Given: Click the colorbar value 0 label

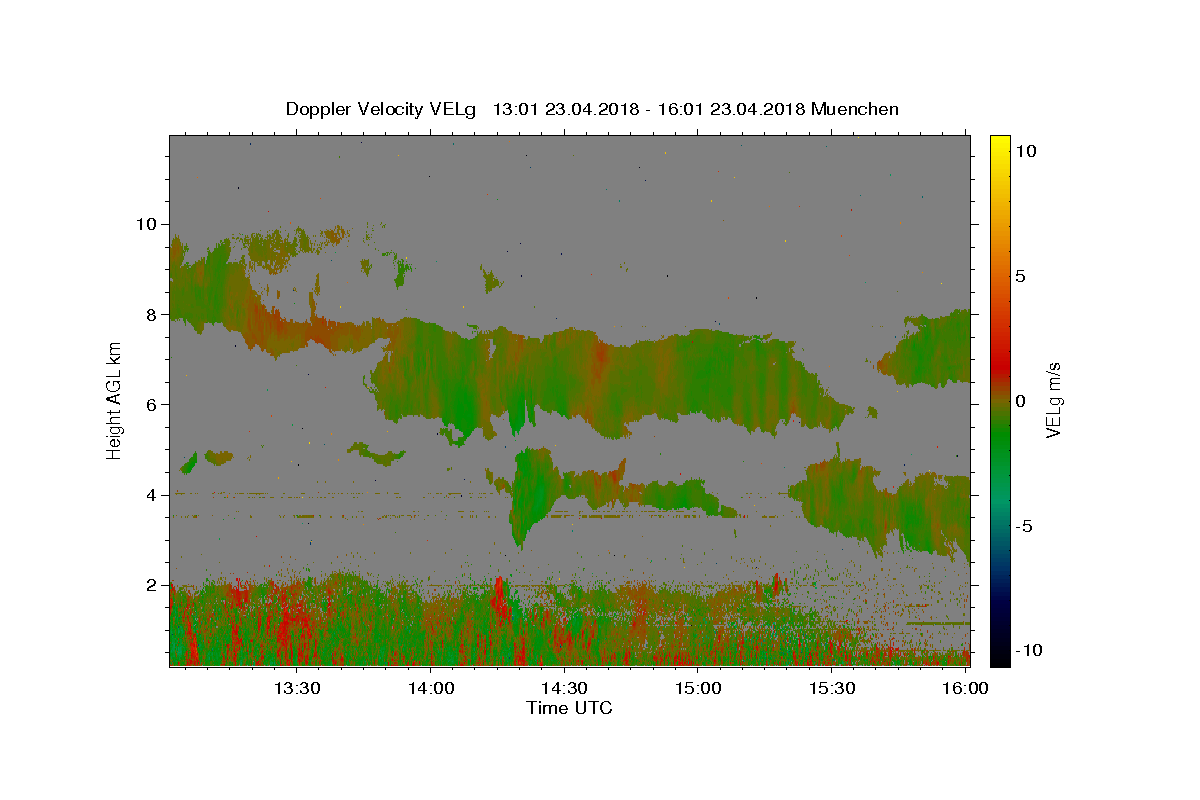Looking at the screenshot, I should tap(1020, 401).
